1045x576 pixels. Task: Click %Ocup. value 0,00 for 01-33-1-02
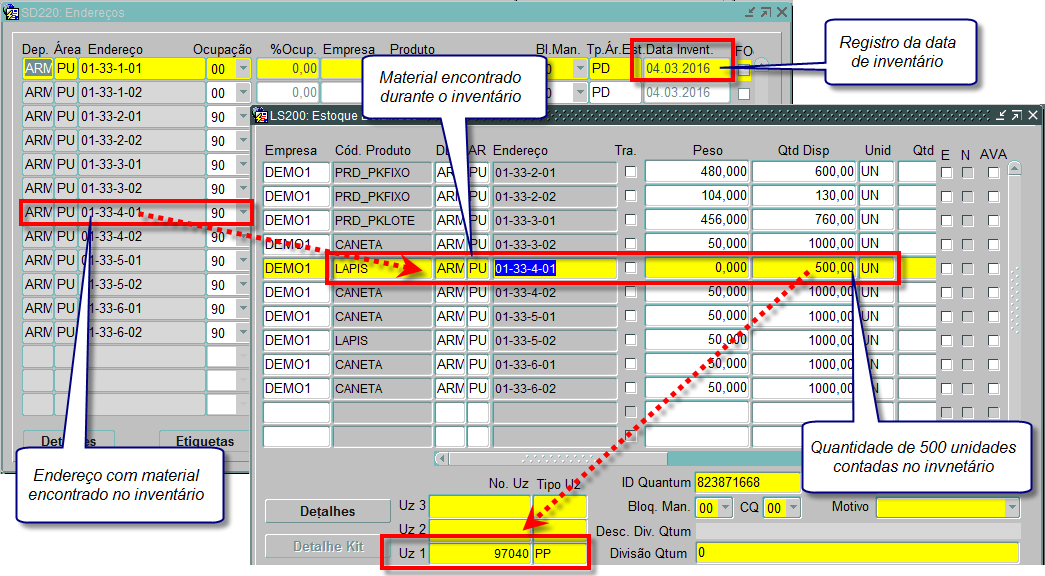(287, 92)
